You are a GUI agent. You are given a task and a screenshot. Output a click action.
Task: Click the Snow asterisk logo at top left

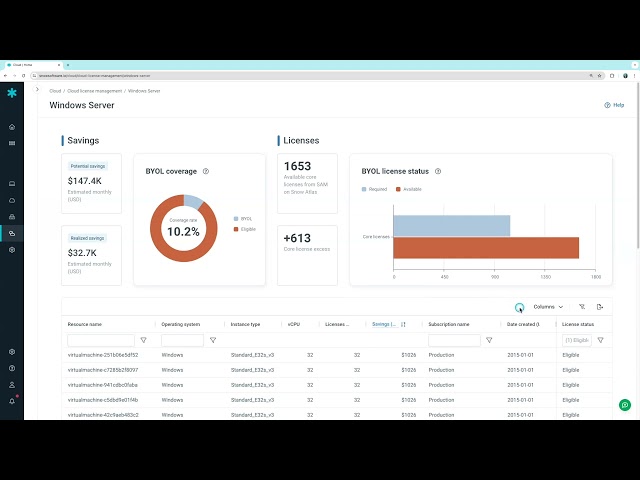[12, 93]
